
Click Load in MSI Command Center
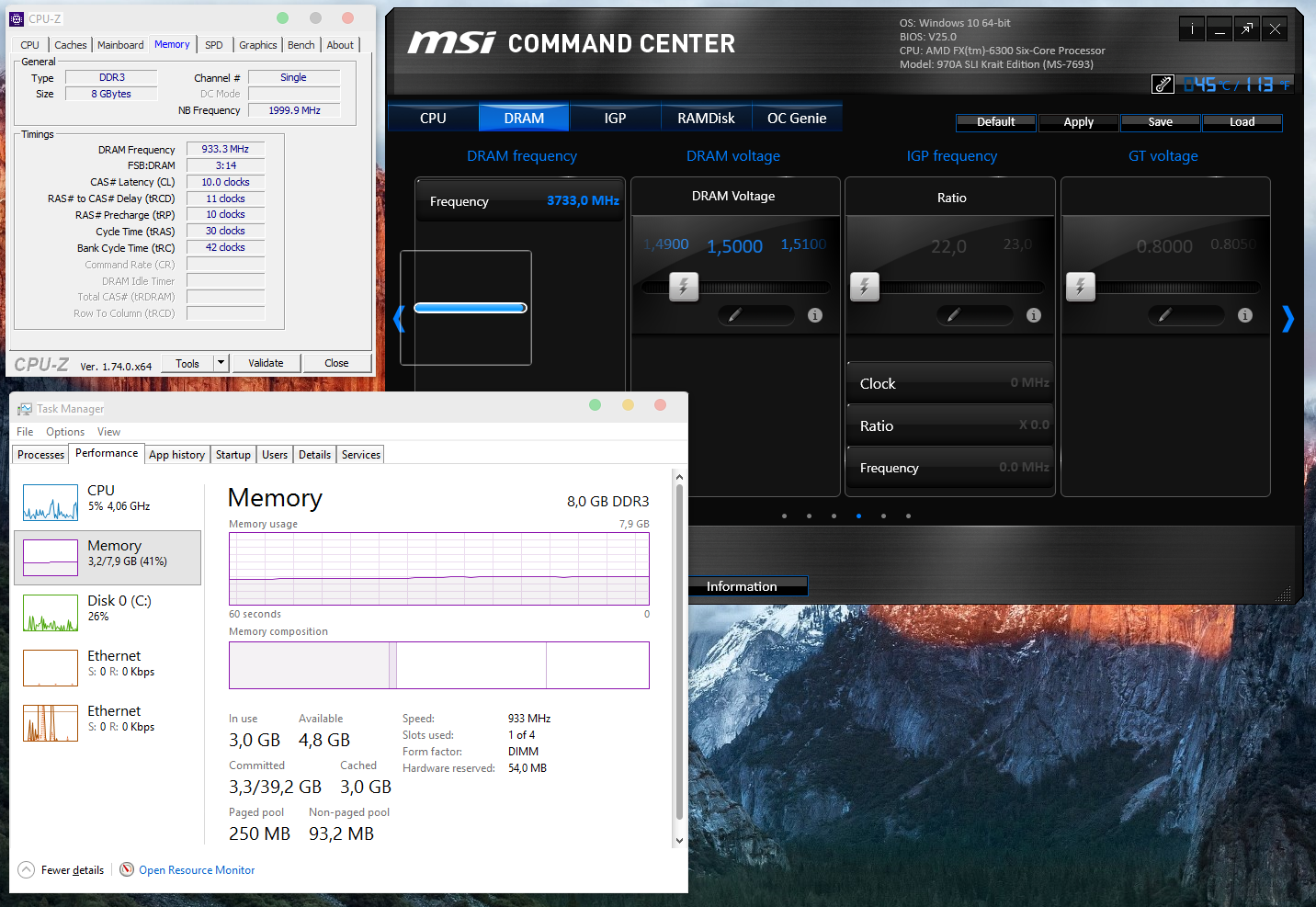(x=1242, y=122)
